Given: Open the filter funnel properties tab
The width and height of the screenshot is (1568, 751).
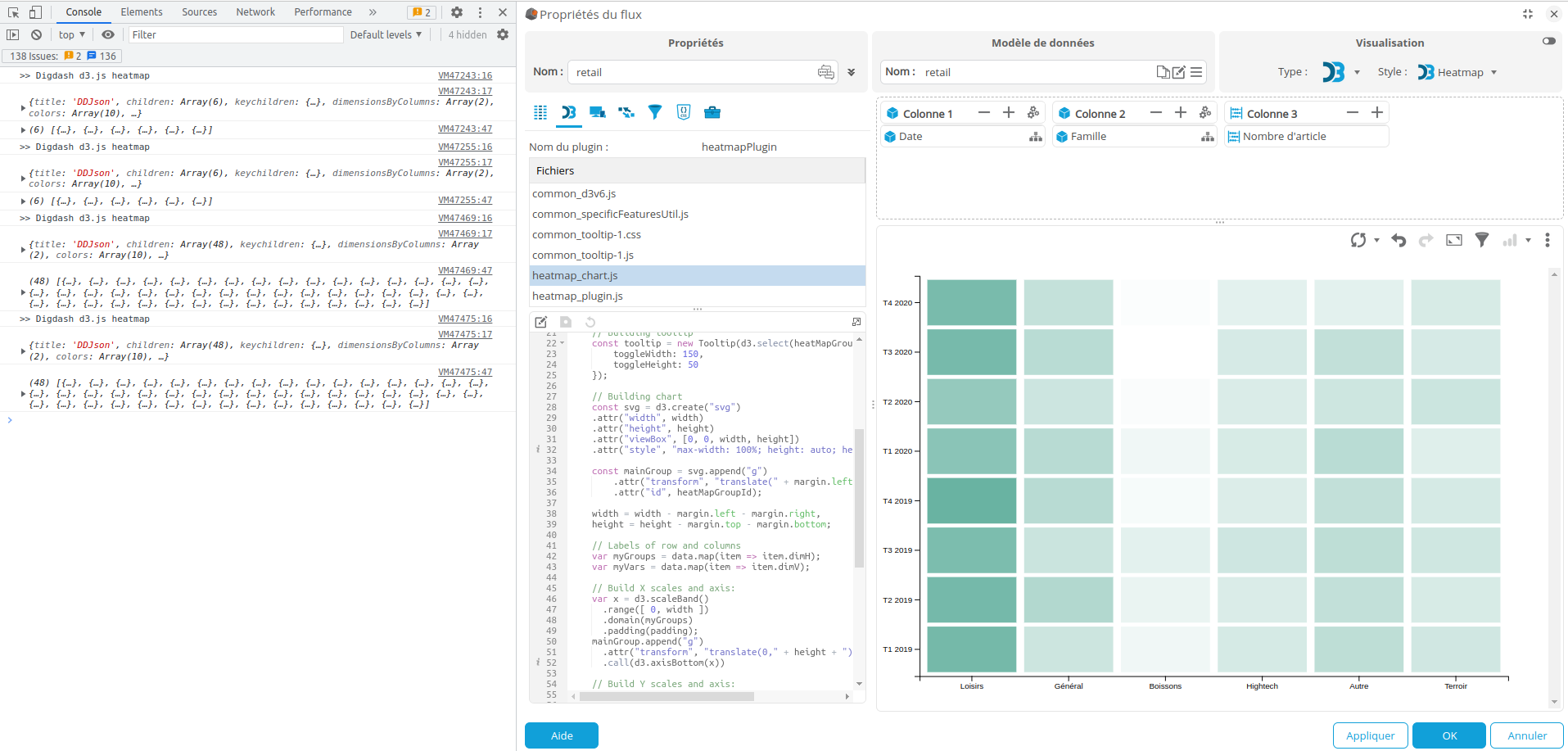Looking at the screenshot, I should click(x=655, y=112).
